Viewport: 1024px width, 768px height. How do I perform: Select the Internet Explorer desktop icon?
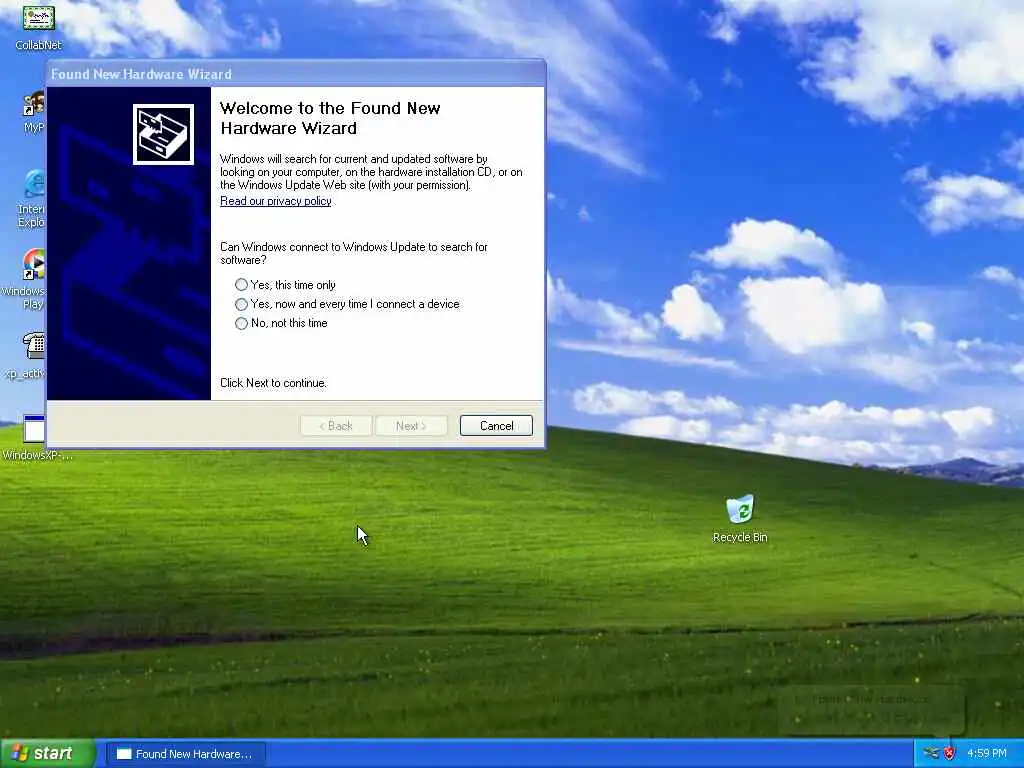[x=34, y=199]
